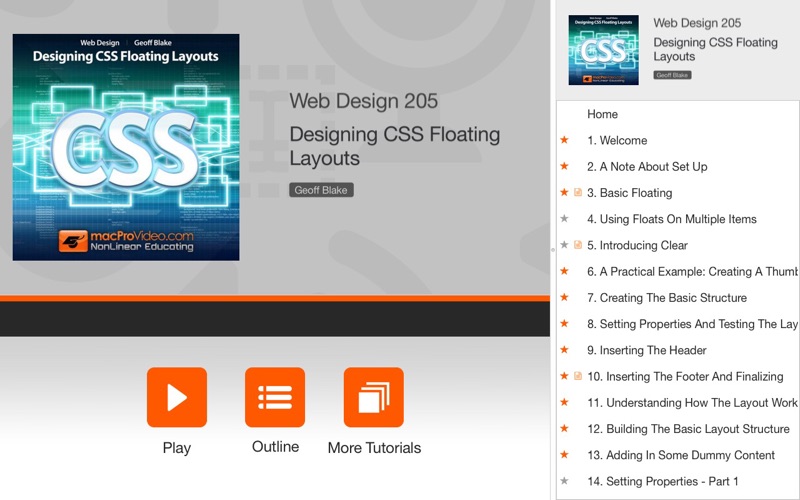Open the note icon beside 3. Basic Floating
Viewport: 800px width, 500px height.
578,192
